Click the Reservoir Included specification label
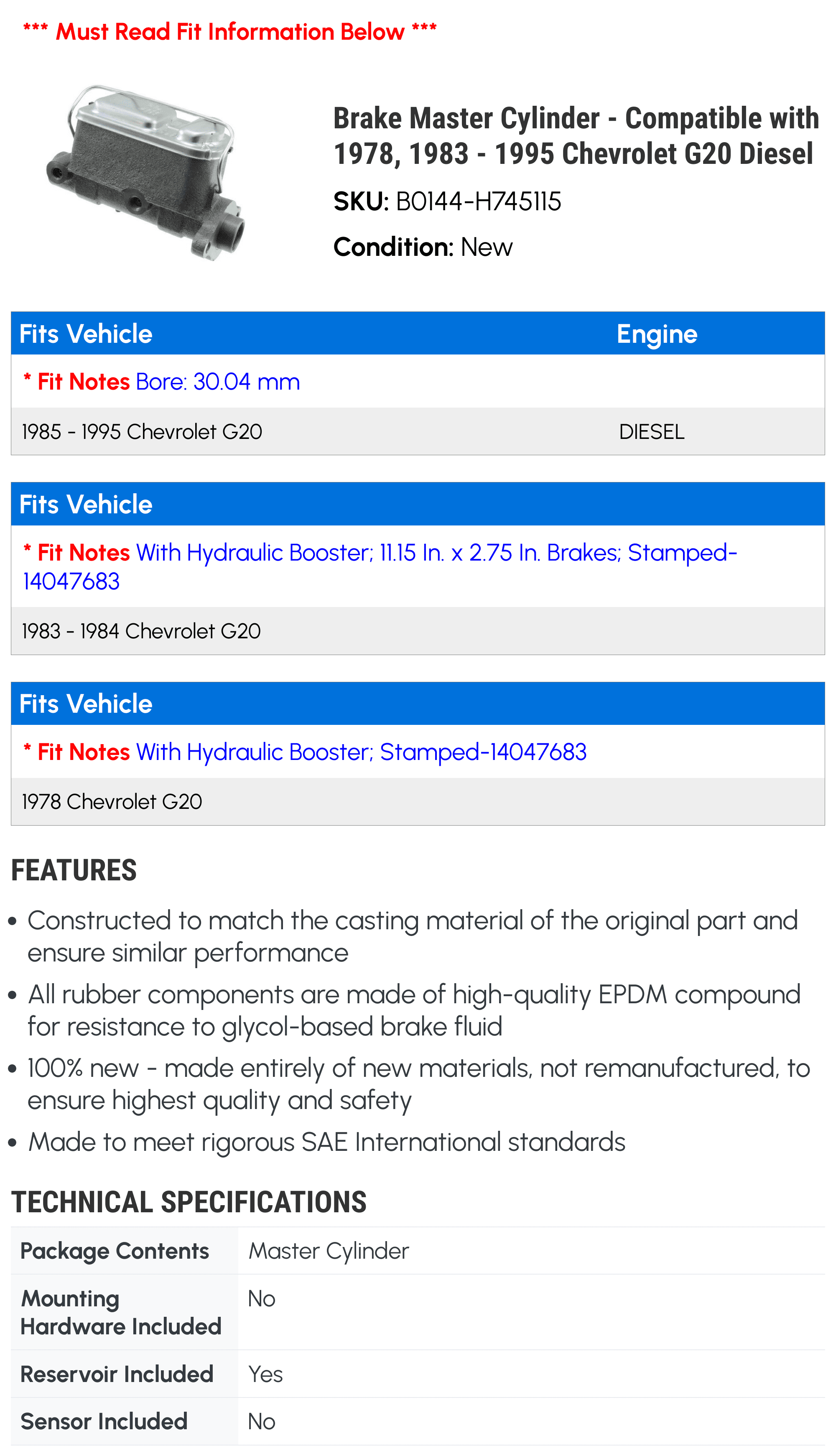836x1456 pixels. pyautogui.click(x=117, y=1374)
